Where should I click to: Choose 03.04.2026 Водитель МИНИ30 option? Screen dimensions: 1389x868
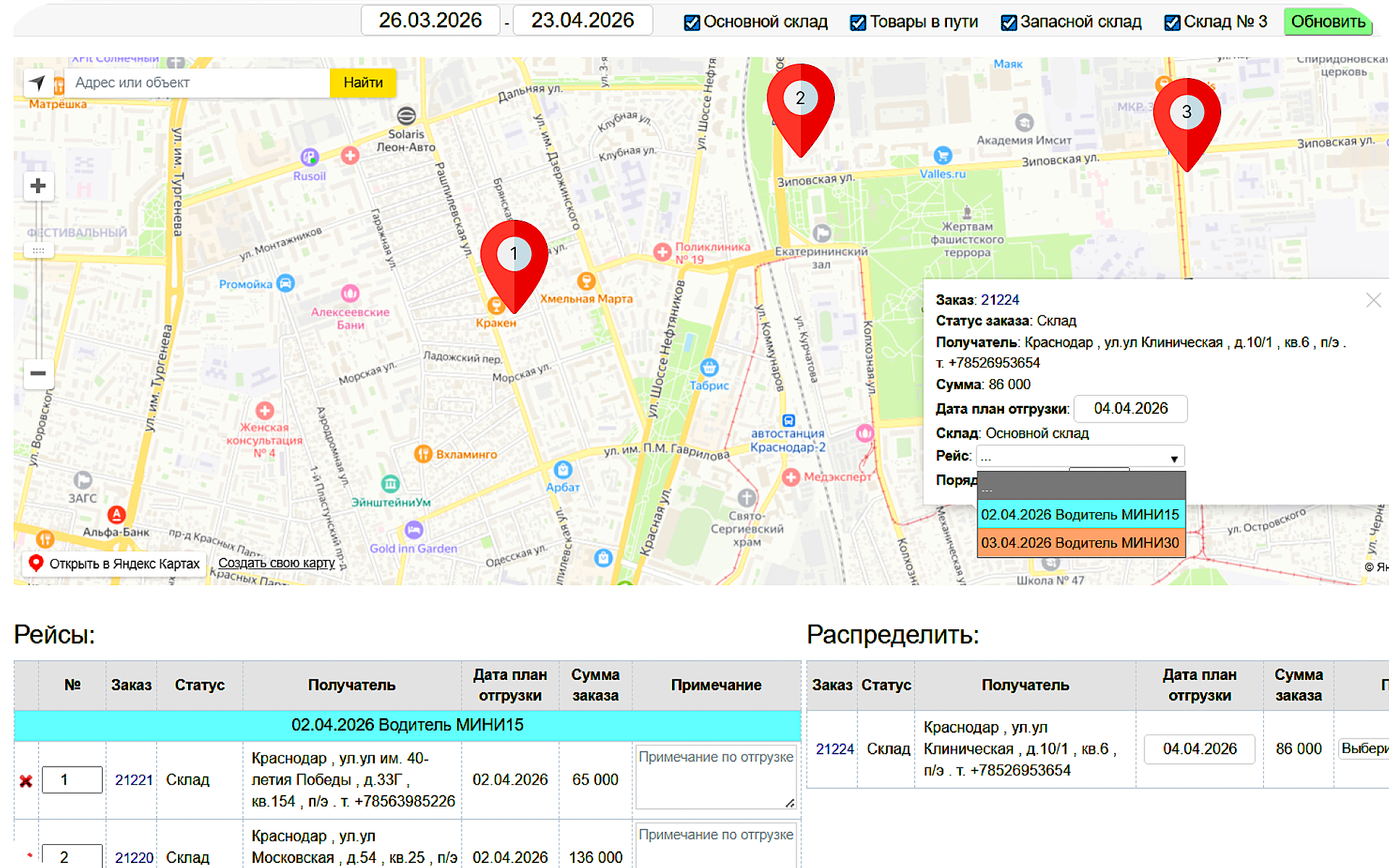pyautogui.click(x=1081, y=543)
